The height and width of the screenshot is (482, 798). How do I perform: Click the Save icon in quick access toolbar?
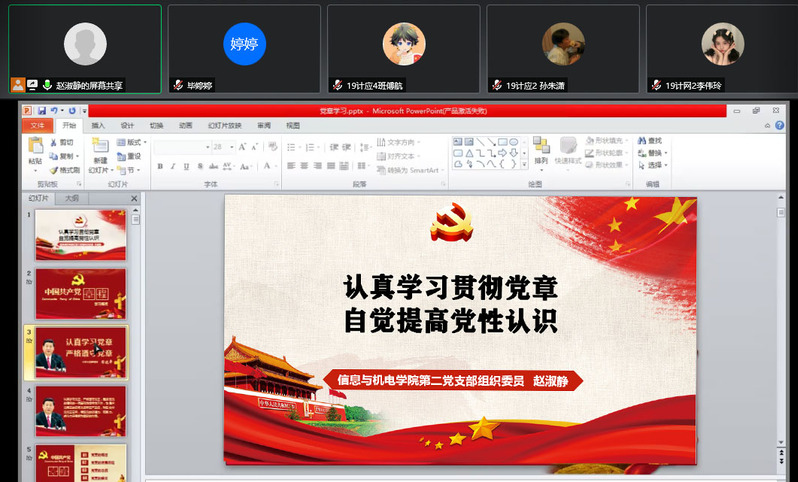[42, 110]
